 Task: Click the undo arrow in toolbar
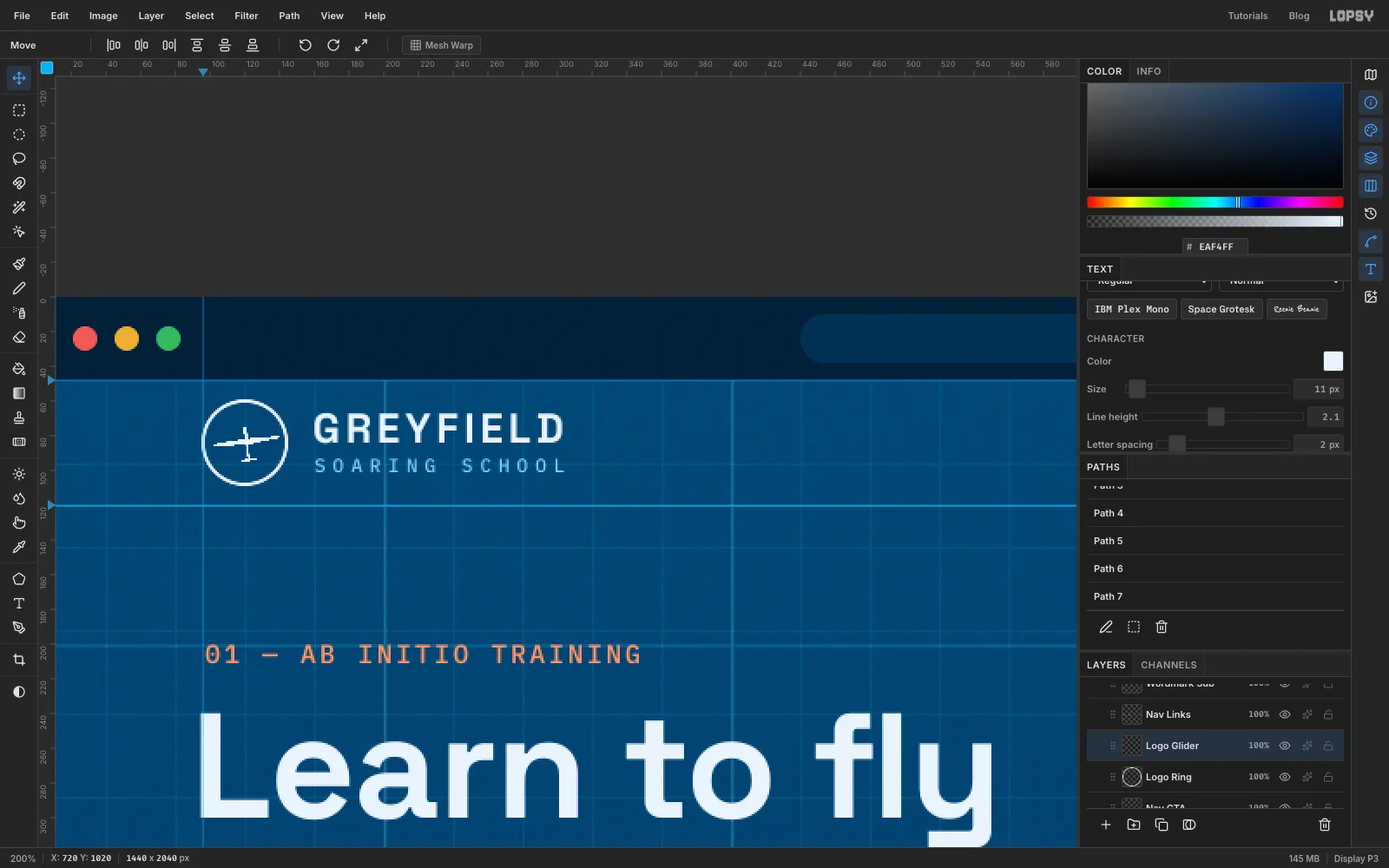(x=306, y=45)
